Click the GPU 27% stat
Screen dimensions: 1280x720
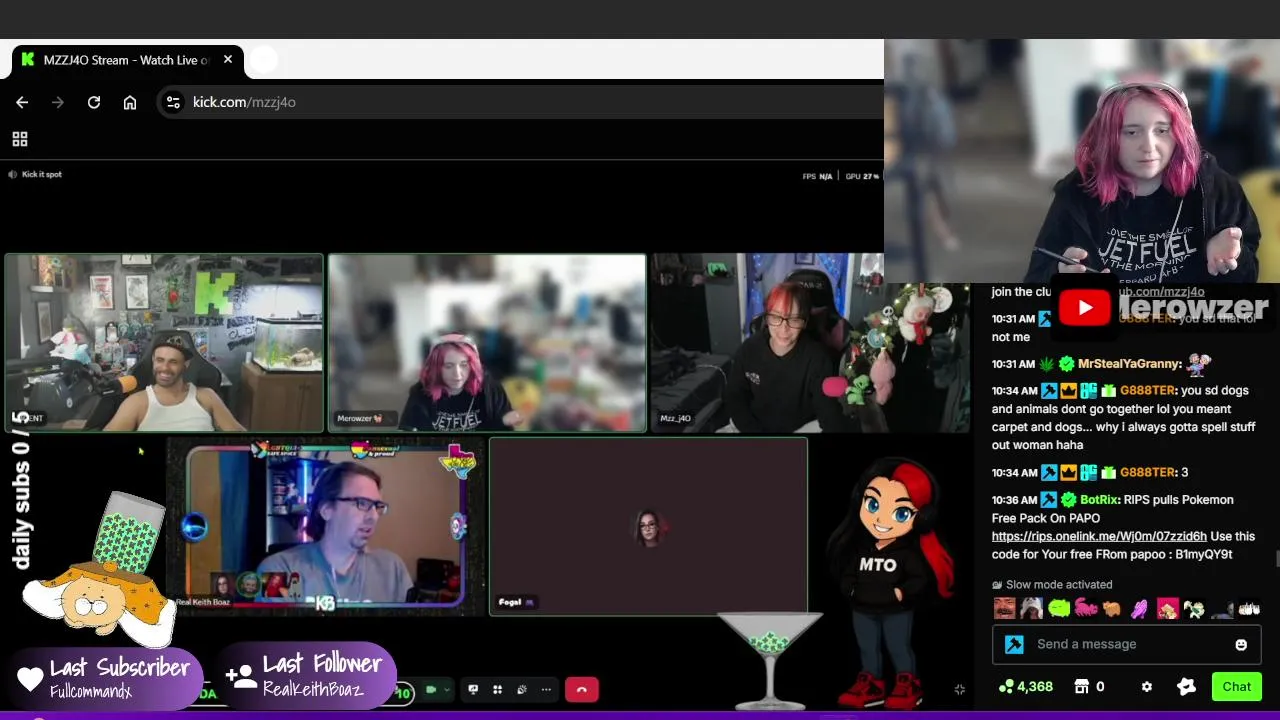coord(862,176)
